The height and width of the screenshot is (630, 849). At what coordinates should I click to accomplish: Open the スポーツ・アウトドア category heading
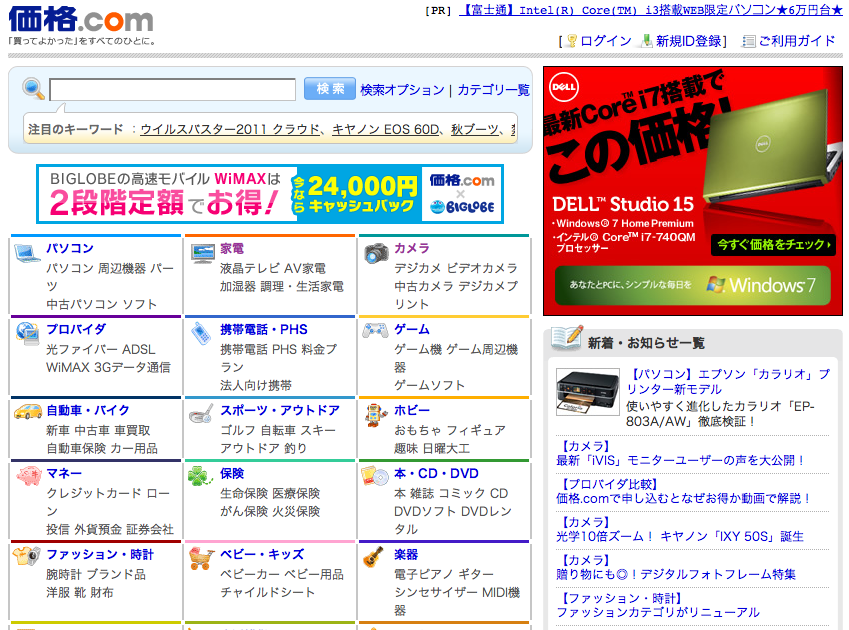280,410
